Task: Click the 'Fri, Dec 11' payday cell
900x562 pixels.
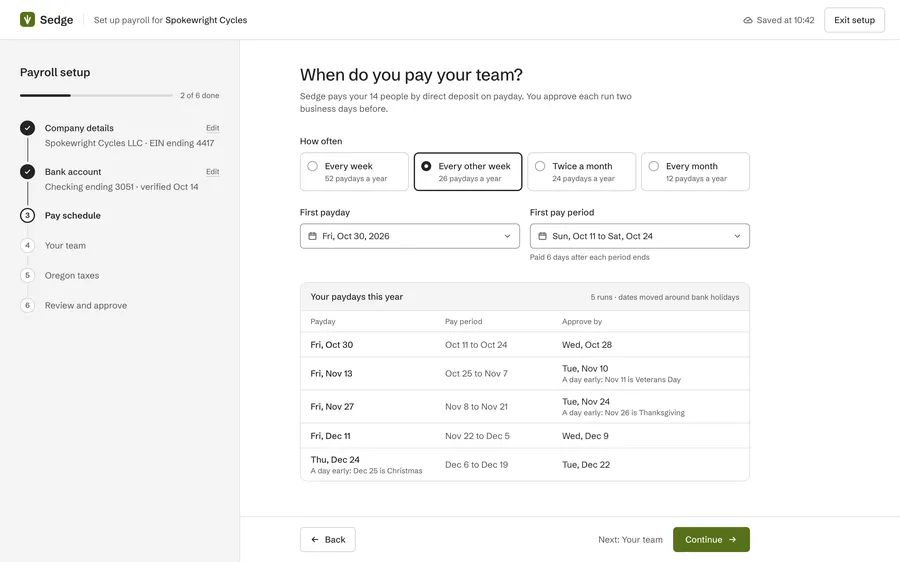Action: point(331,436)
